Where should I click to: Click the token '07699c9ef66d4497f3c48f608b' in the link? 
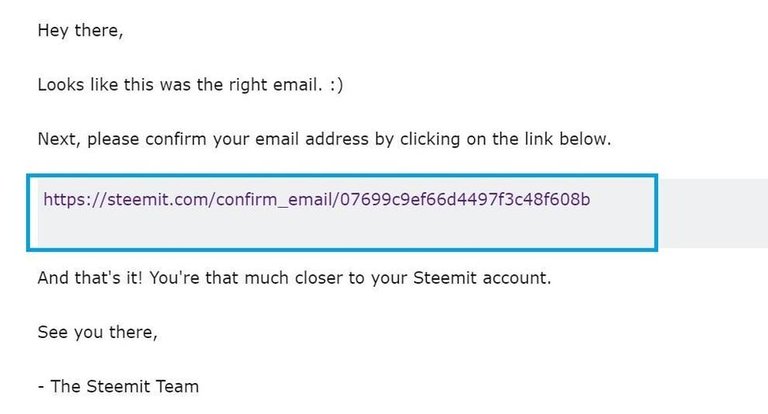(x=465, y=199)
